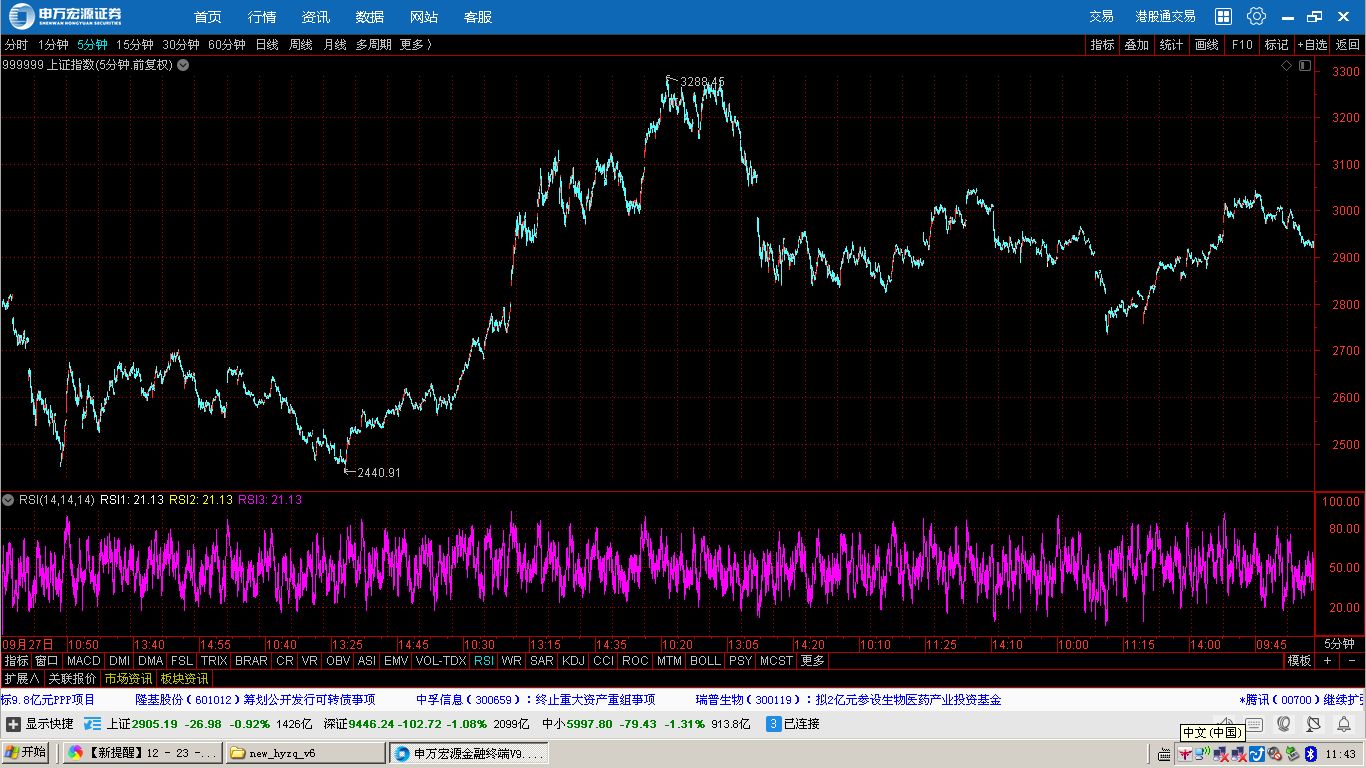Select the RSI indicator tab
The height and width of the screenshot is (768, 1366).
tap(484, 661)
